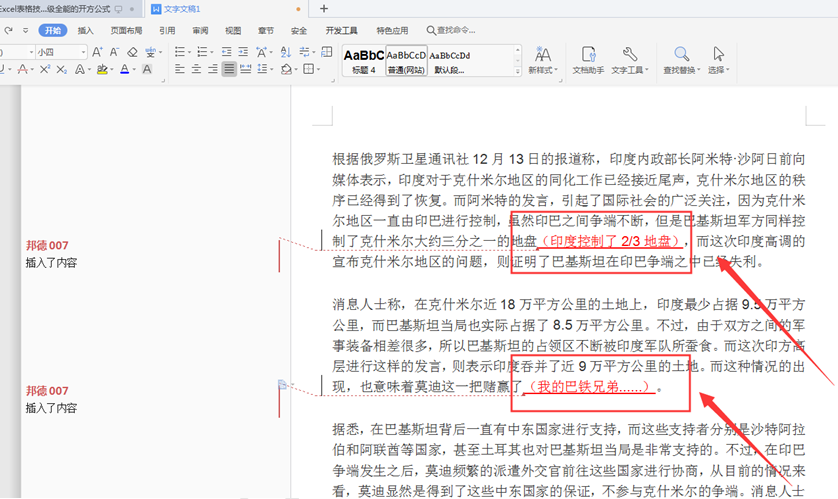
Task: Click the first 邦德007 inserted-content comment
Action: [x=50, y=254]
